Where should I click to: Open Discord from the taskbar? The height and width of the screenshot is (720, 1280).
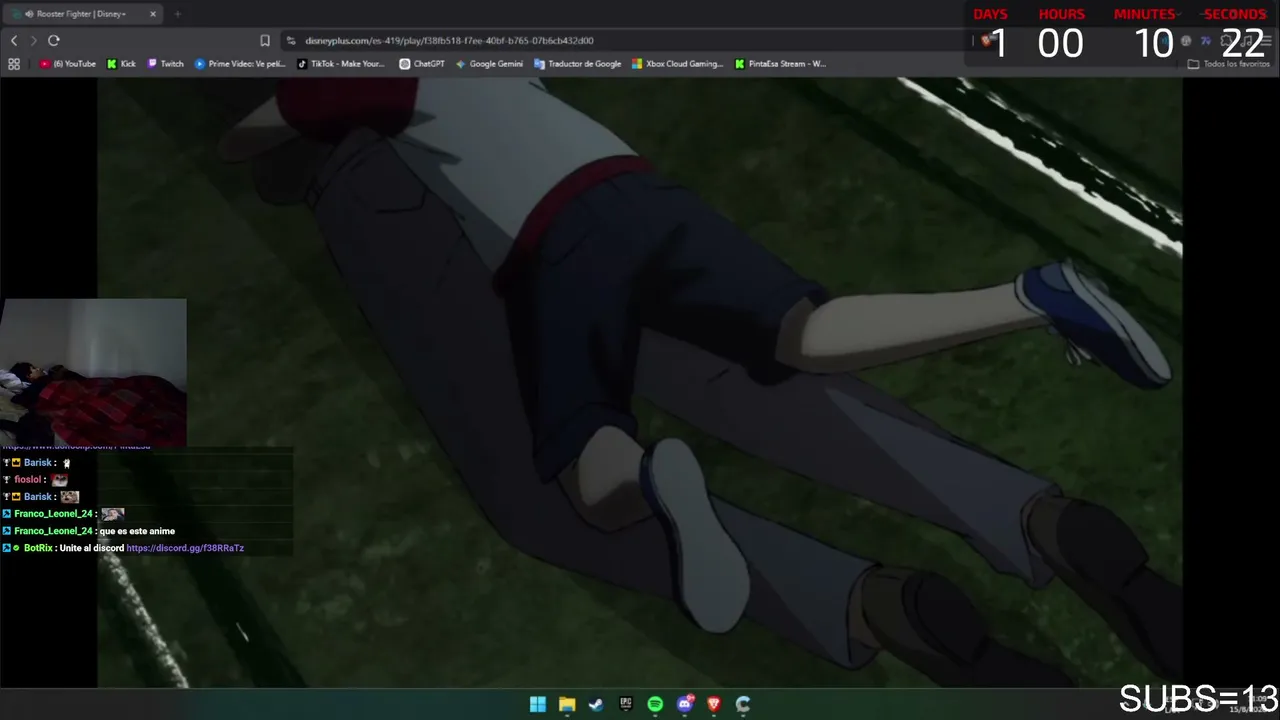pyautogui.click(x=685, y=704)
